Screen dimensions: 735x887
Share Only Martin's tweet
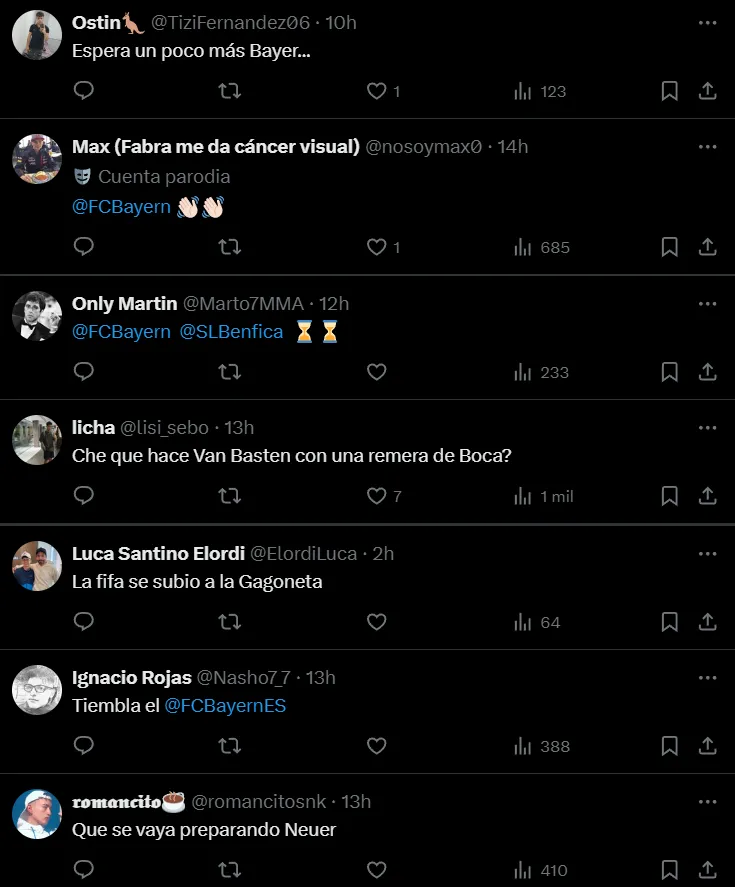point(707,372)
